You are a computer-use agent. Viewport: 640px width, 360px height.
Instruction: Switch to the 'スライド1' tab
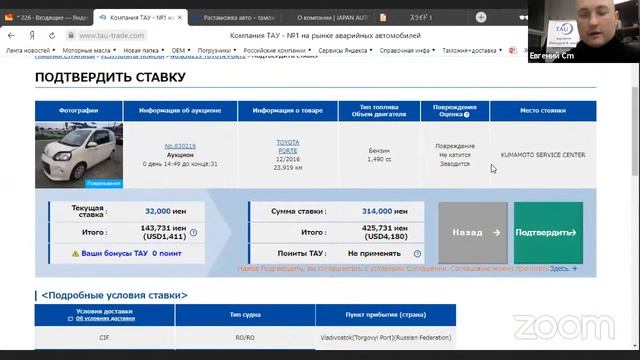point(420,18)
